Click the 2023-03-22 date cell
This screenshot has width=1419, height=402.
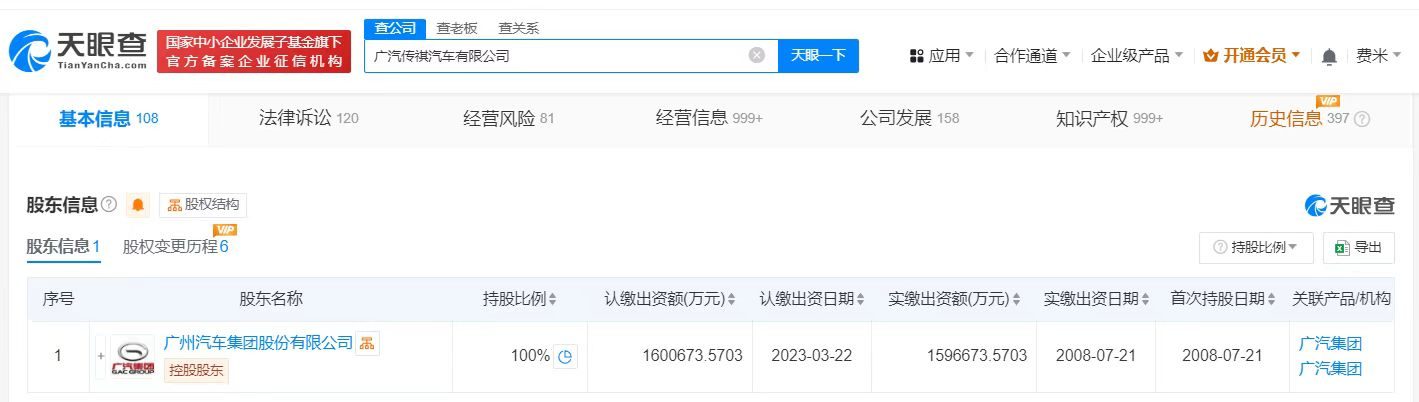coord(813,356)
